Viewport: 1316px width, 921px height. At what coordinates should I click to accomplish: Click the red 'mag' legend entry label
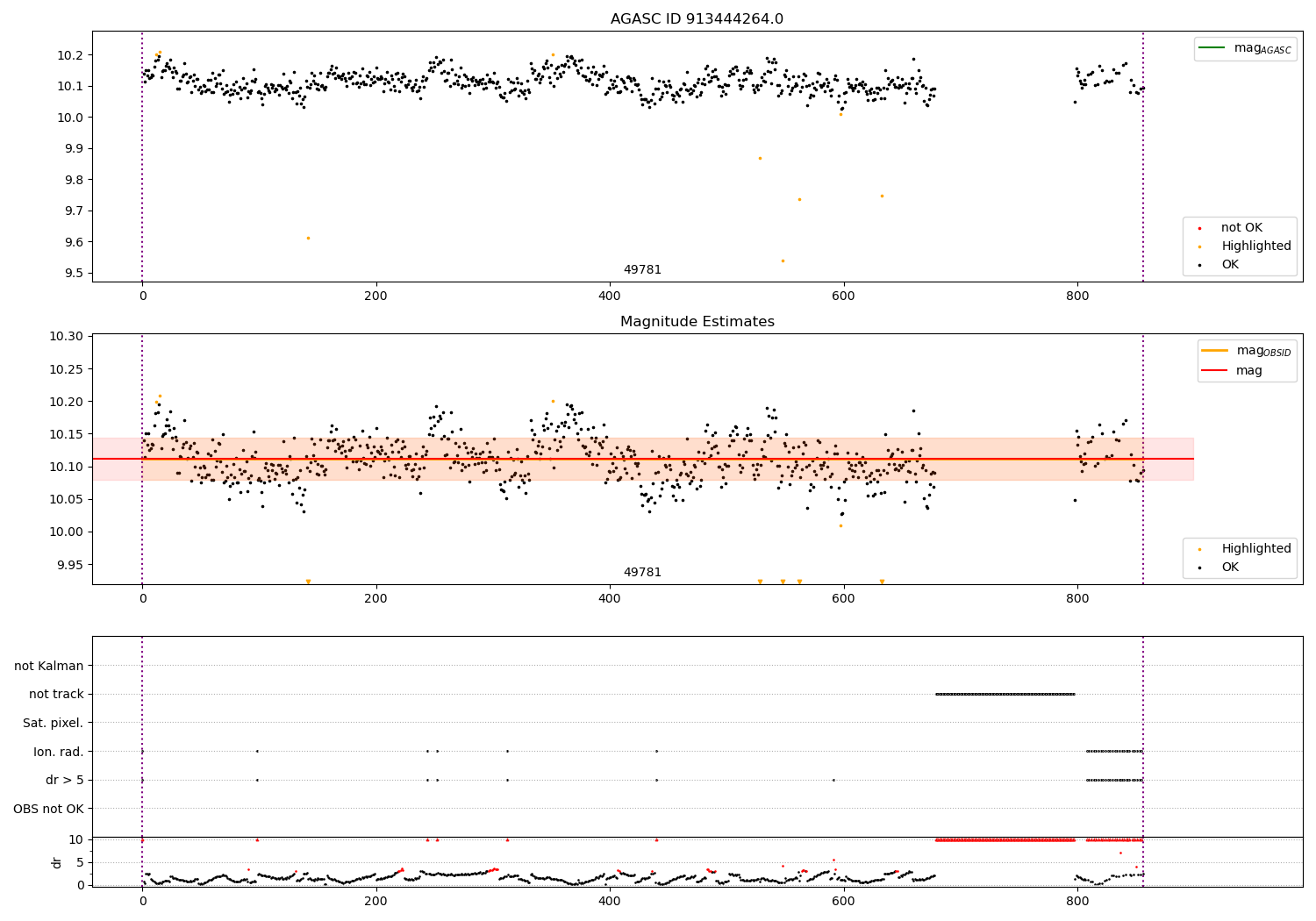pyautogui.click(x=1249, y=371)
